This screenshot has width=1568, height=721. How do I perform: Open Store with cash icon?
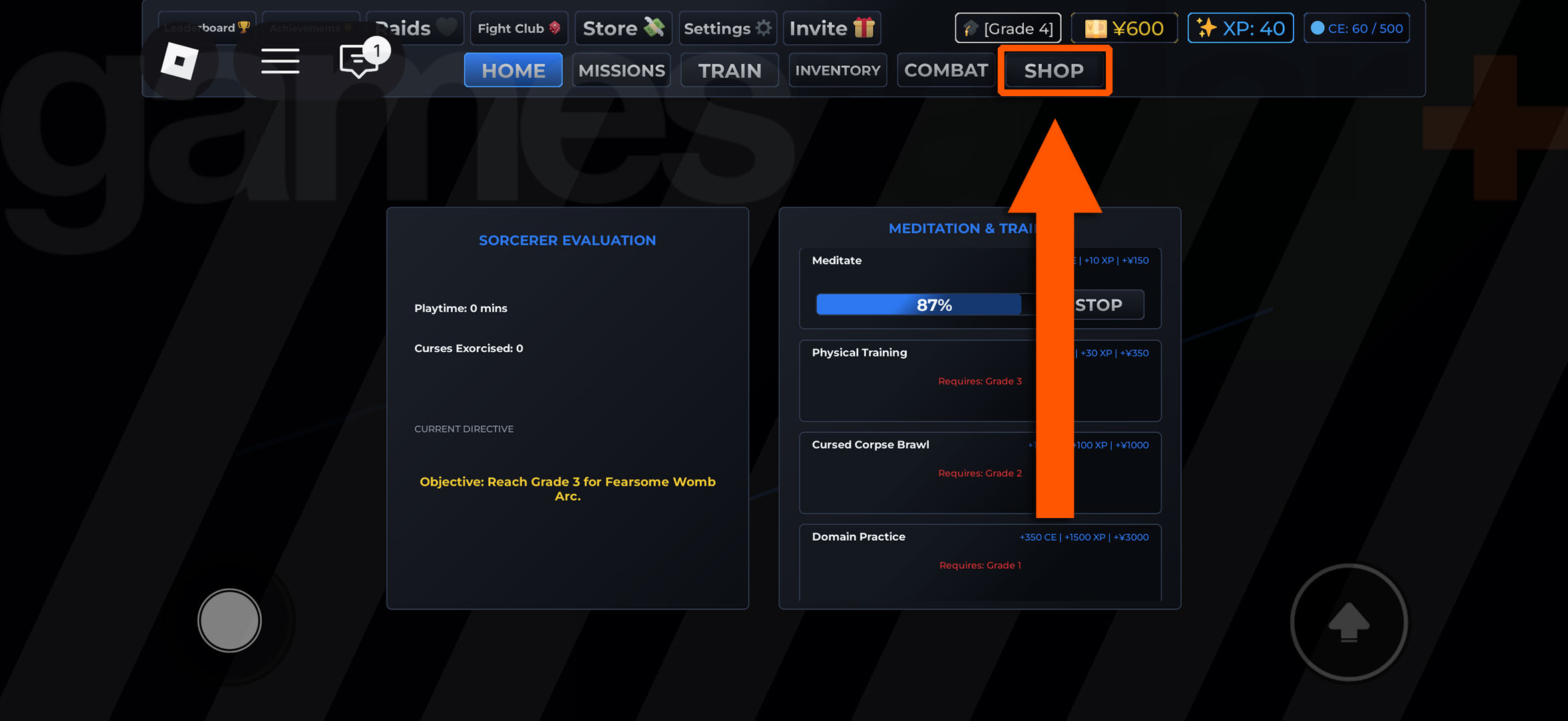pos(622,28)
